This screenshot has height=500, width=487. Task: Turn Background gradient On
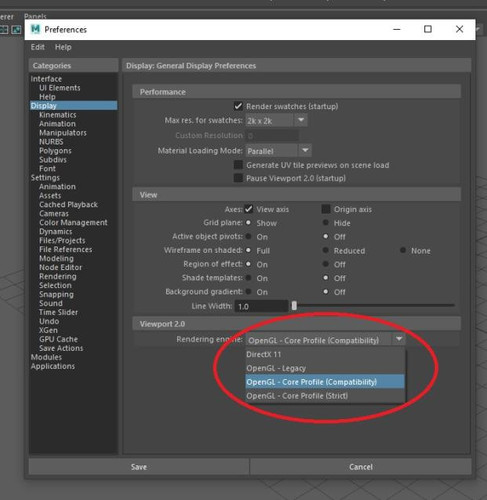pyautogui.click(x=248, y=292)
